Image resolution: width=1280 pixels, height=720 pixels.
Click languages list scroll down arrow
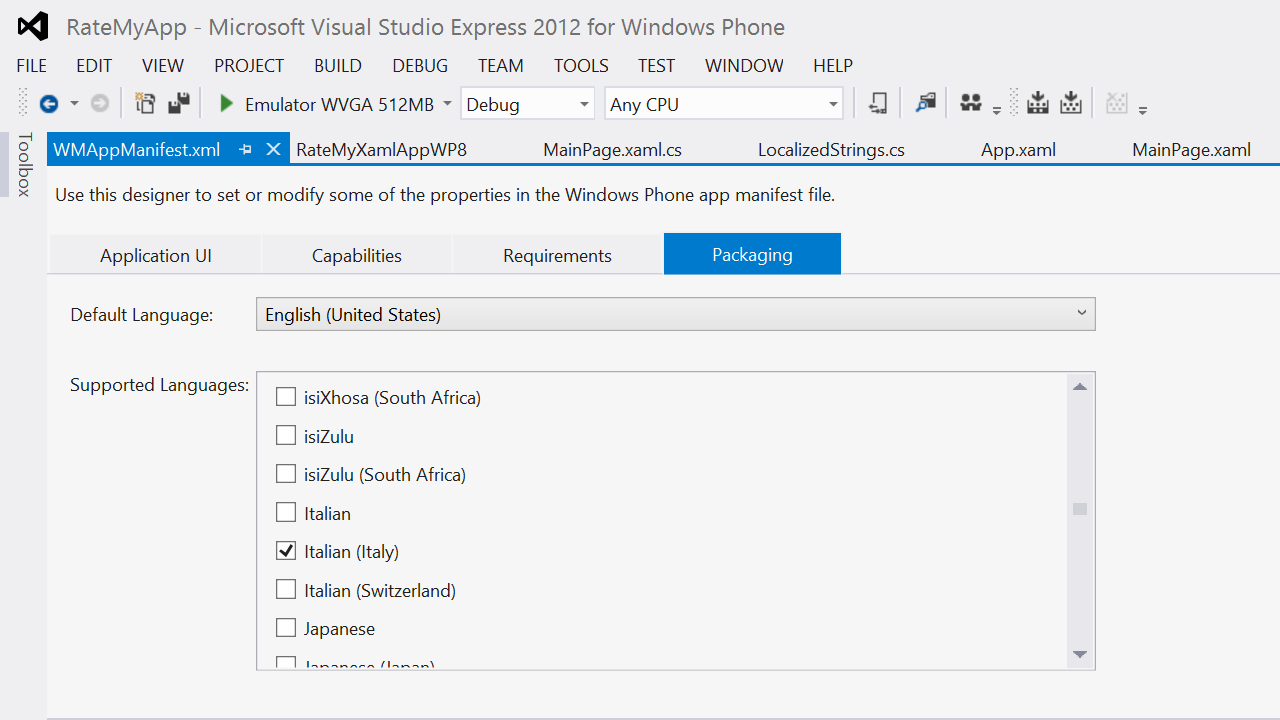click(1080, 654)
